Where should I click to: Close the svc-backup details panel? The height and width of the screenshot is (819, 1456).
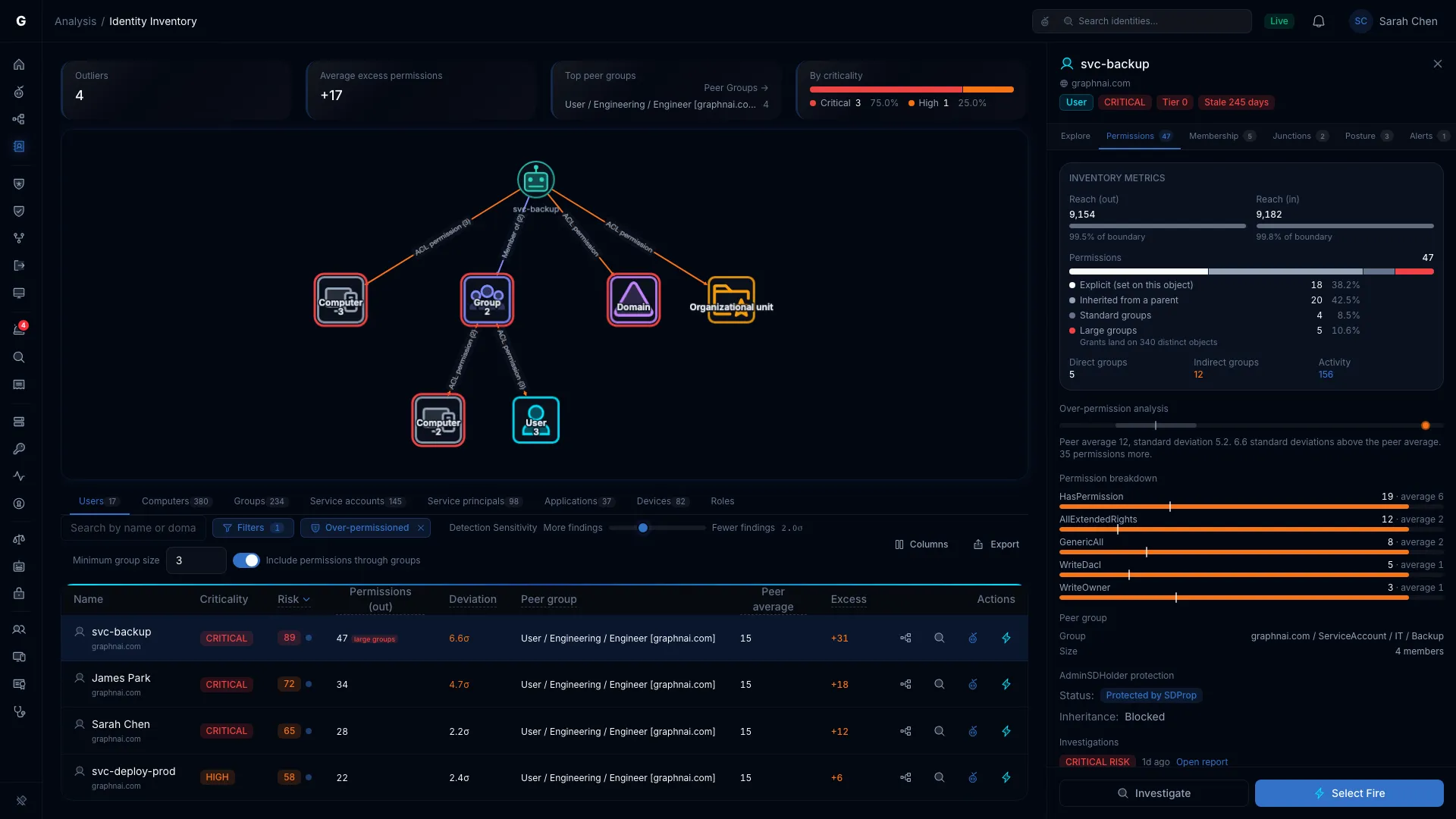[1438, 64]
